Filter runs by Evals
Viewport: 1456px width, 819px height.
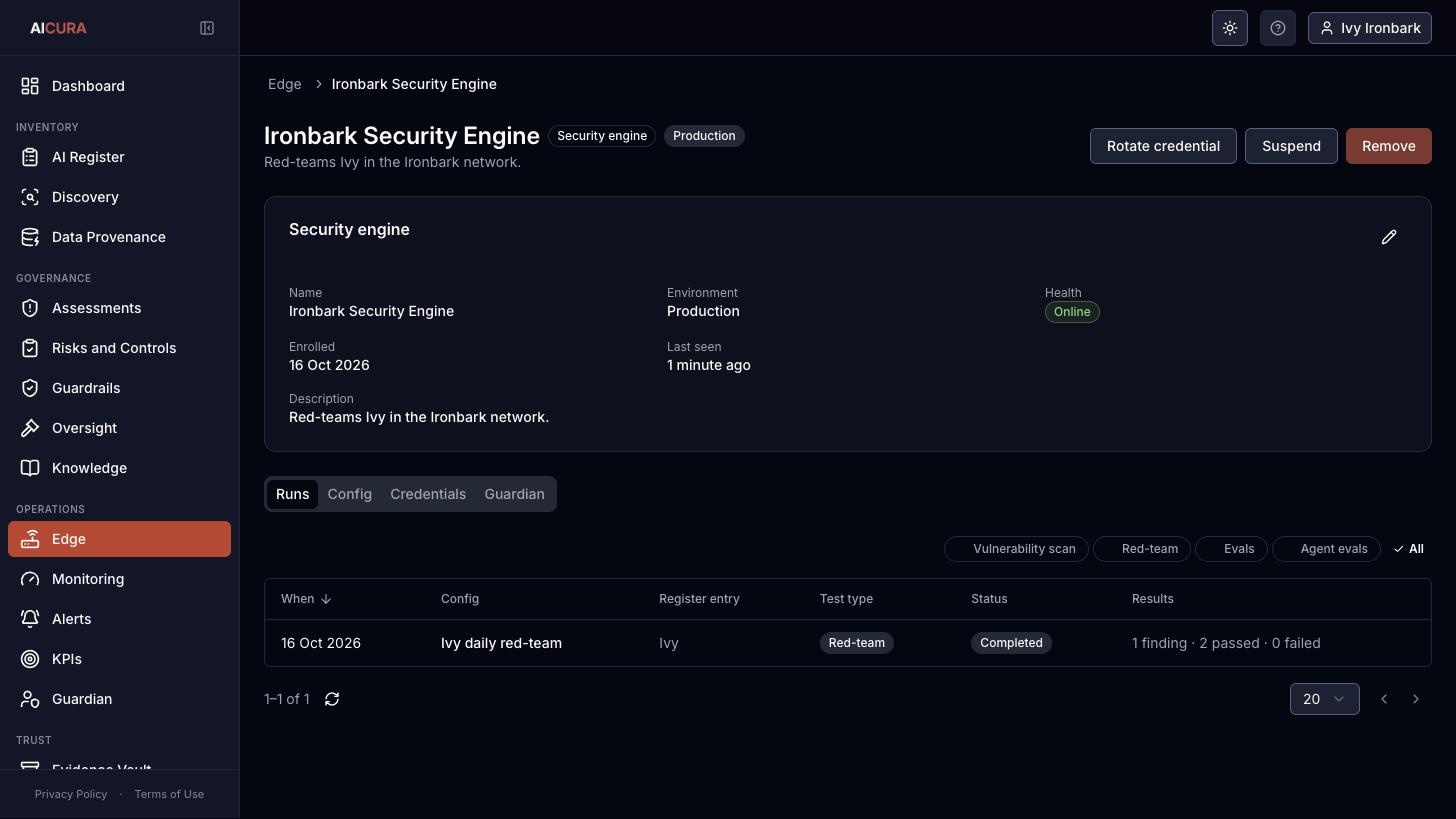coord(1231,549)
